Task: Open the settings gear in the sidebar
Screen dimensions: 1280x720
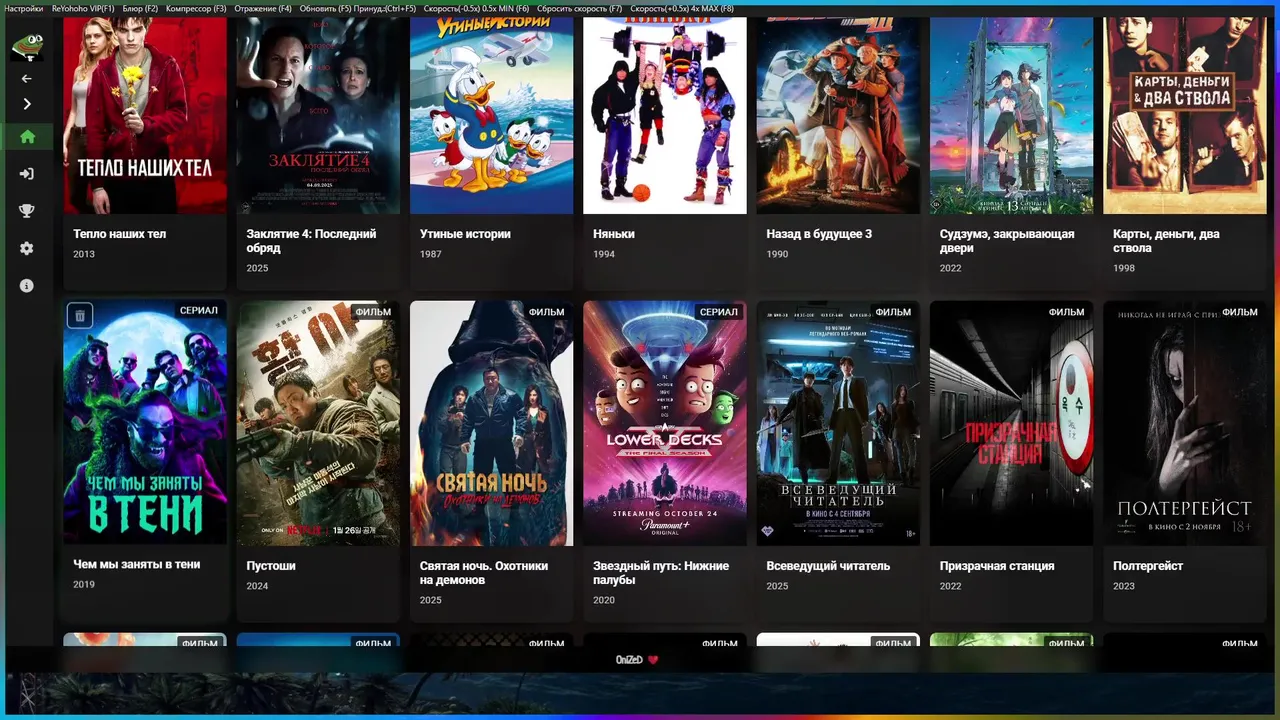Action: coord(27,248)
